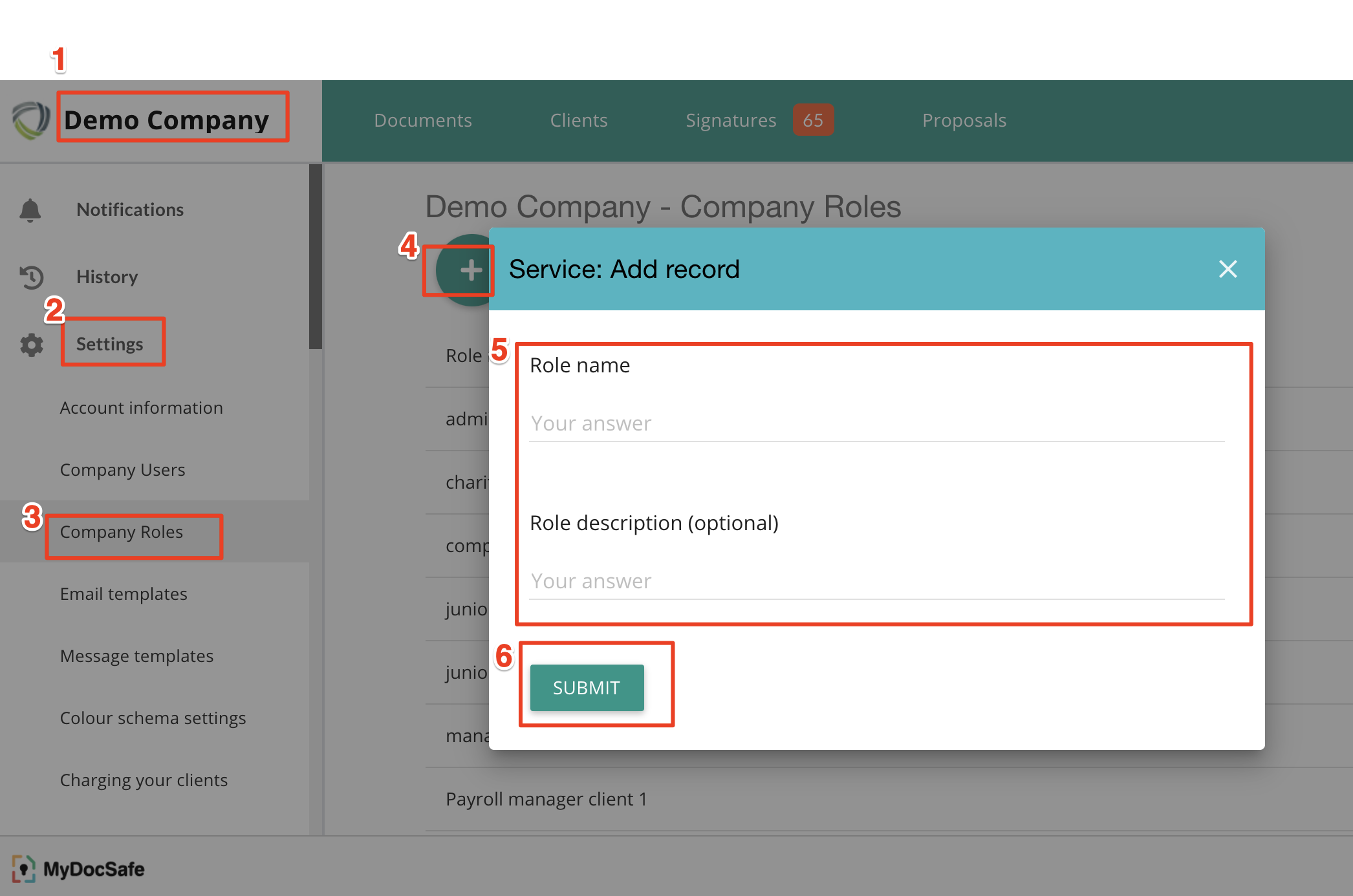Select Company Users in sidebar
Image resolution: width=1353 pixels, height=896 pixels.
[x=123, y=470]
